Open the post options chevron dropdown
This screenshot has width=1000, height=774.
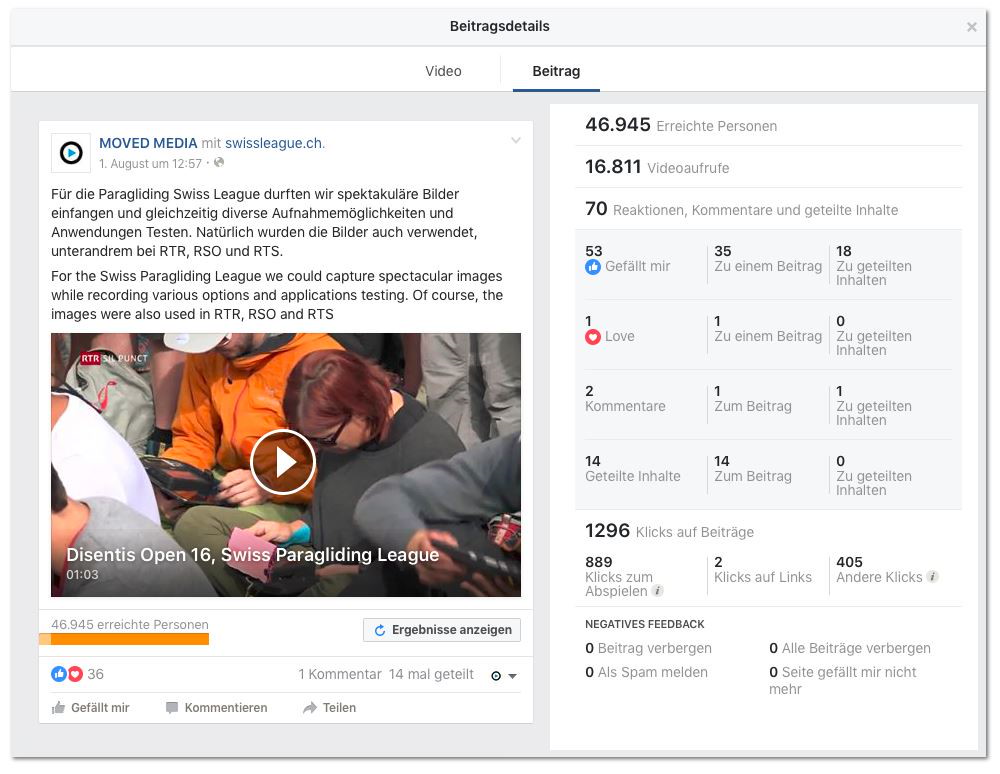click(516, 140)
